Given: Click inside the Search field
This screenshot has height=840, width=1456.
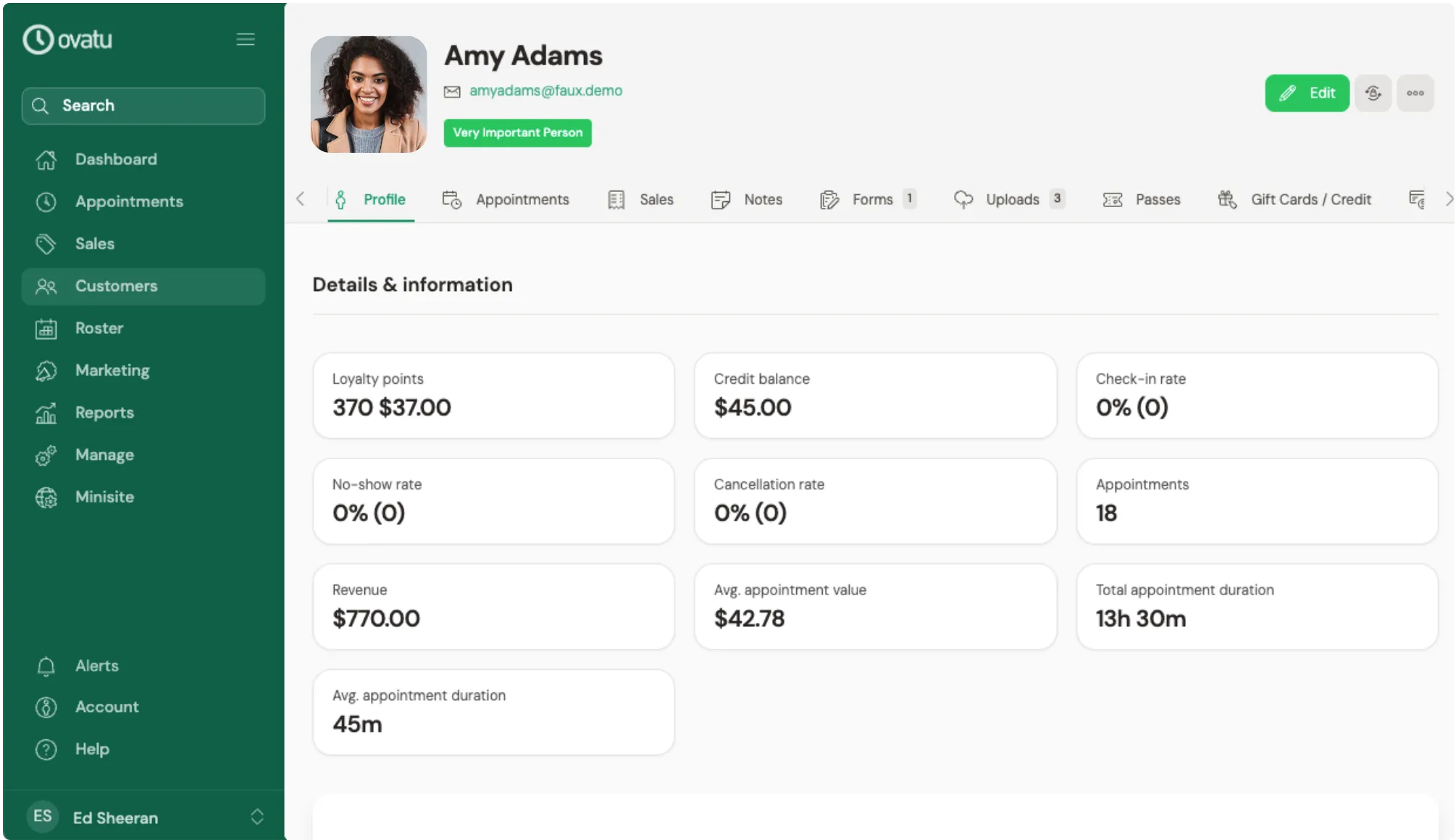Looking at the screenshot, I should pos(143,106).
